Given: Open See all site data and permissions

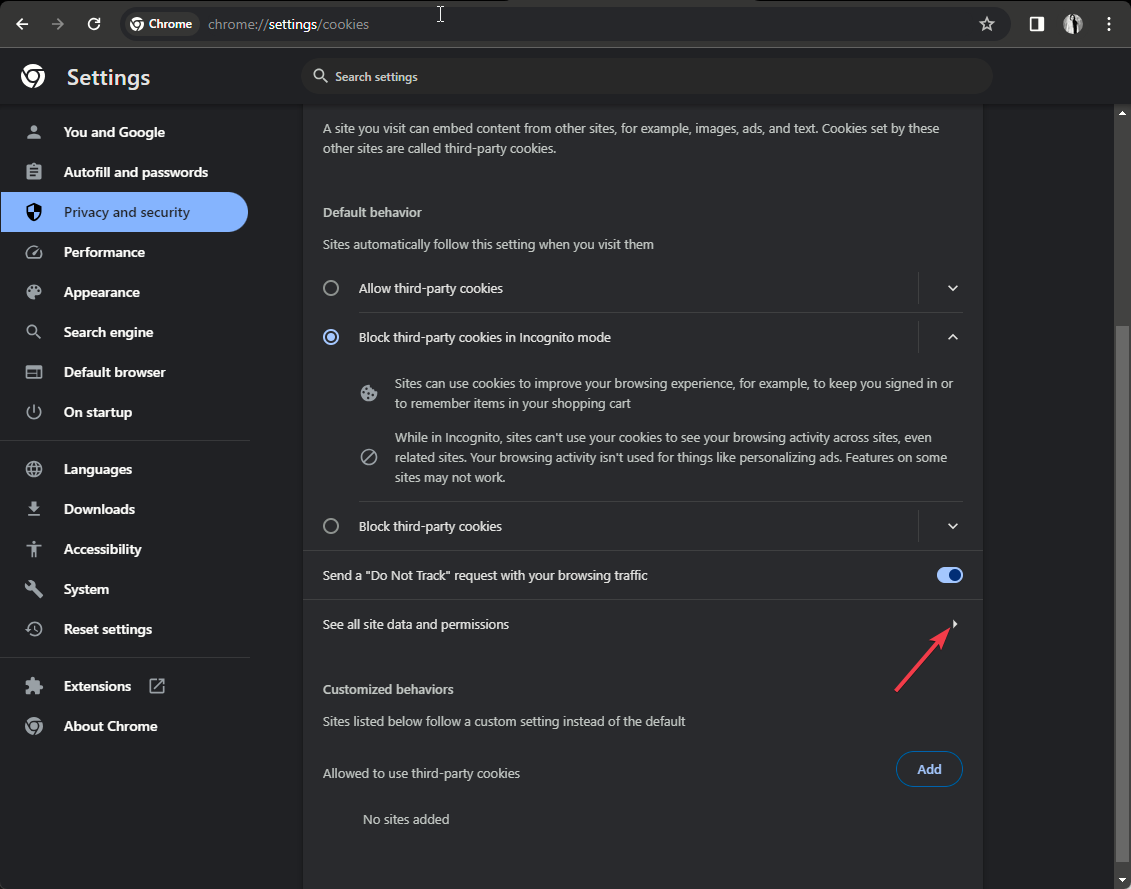Looking at the screenshot, I should [x=642, y=624].
